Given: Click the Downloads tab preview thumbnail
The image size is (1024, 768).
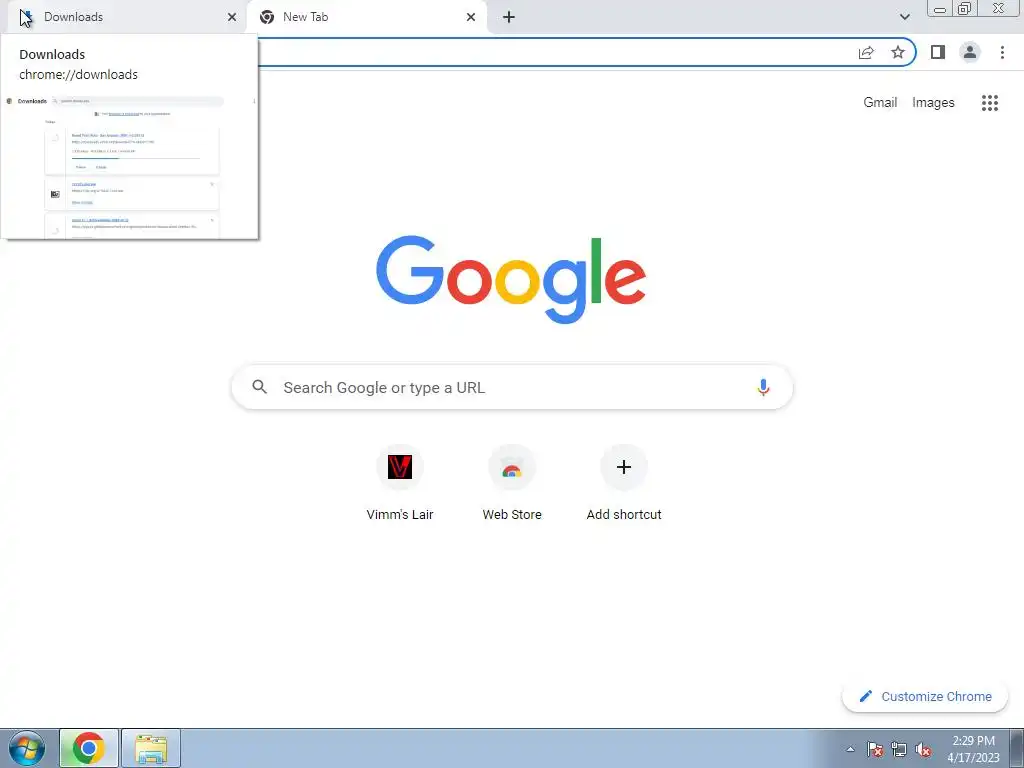Looking at the screenshot, I should pyautogui.click(x=130, y=167).
